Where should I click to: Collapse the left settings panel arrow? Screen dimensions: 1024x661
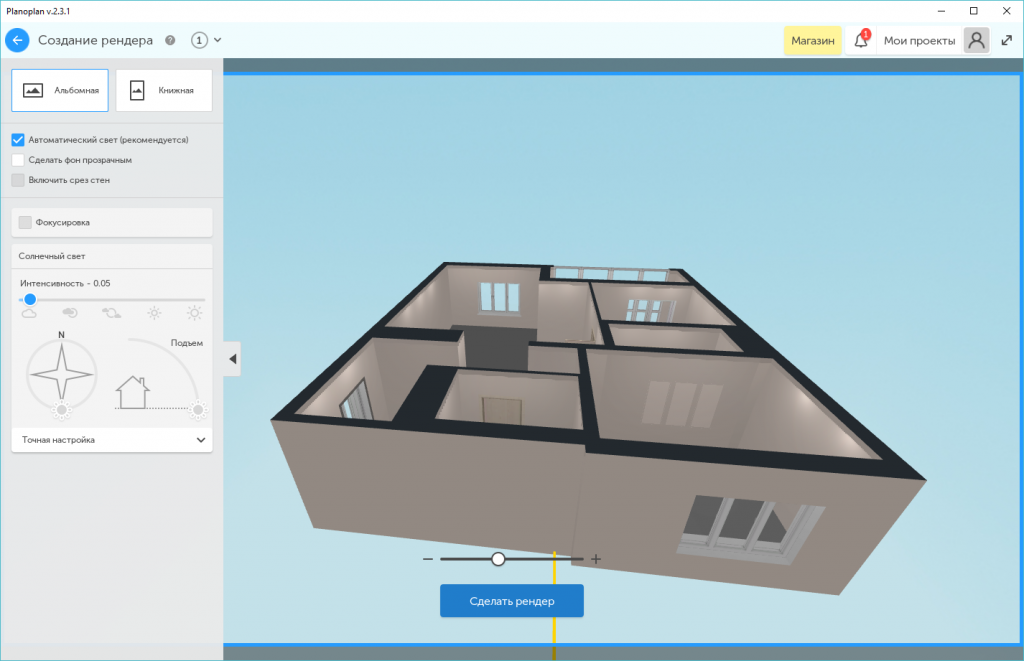coord(232,358)
